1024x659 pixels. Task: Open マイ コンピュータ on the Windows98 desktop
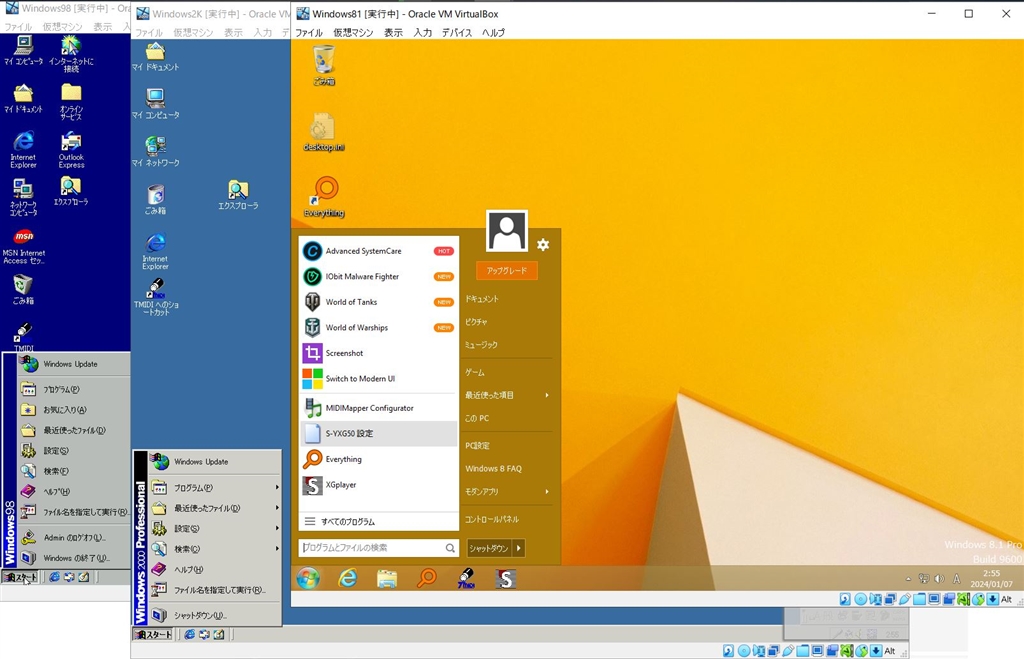tap(24, 50)
